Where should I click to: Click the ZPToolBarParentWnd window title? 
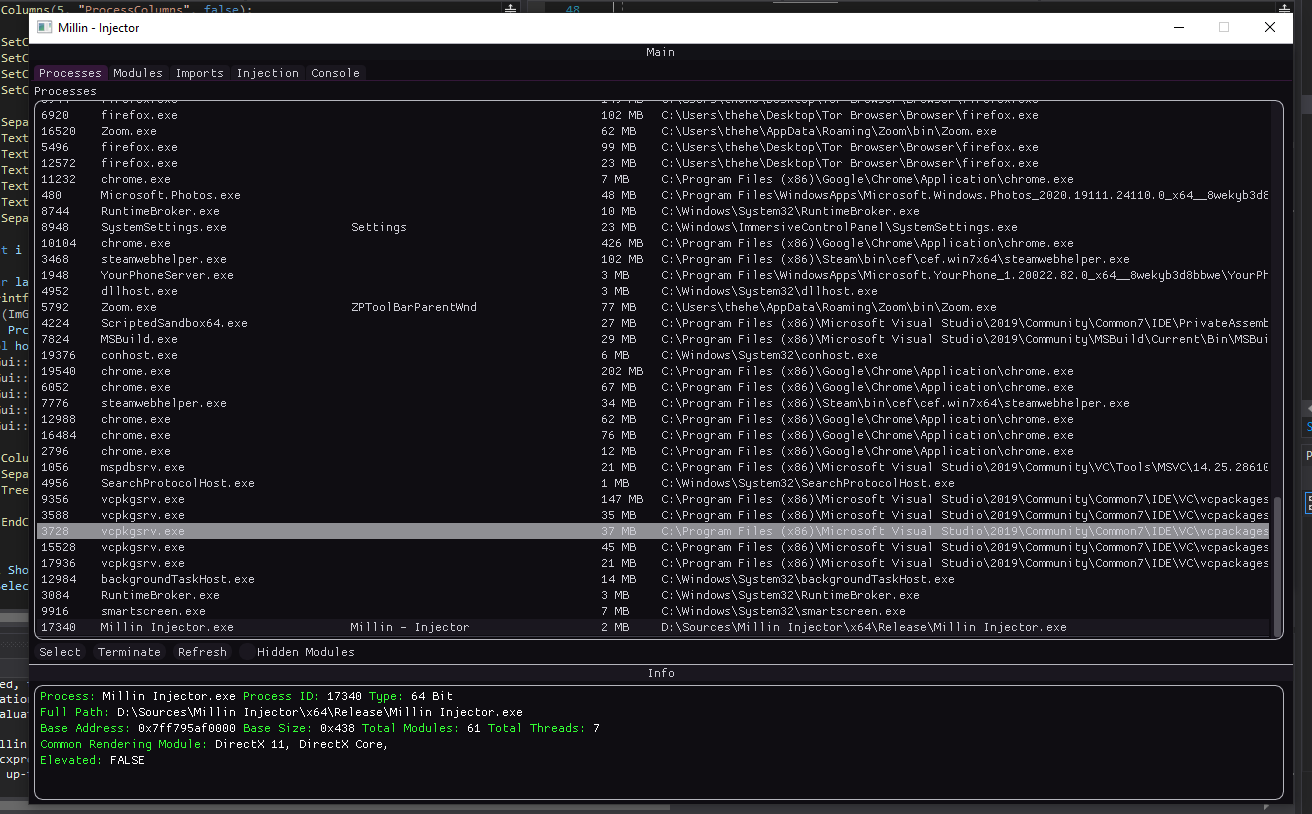click(x=414, y=307)
